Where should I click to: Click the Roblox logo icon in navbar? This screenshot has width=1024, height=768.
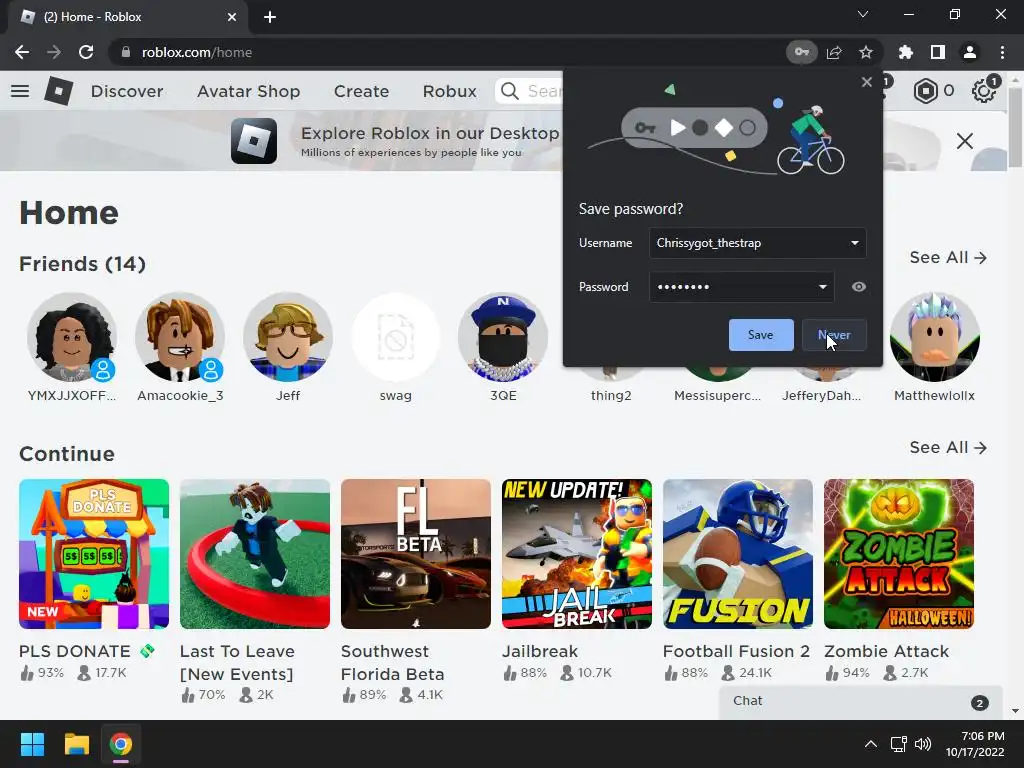[x=59, y=91]
